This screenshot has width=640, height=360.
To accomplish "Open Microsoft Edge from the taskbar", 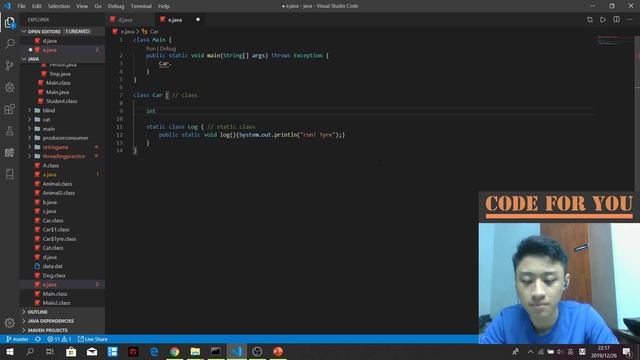I will click(154, 351).
